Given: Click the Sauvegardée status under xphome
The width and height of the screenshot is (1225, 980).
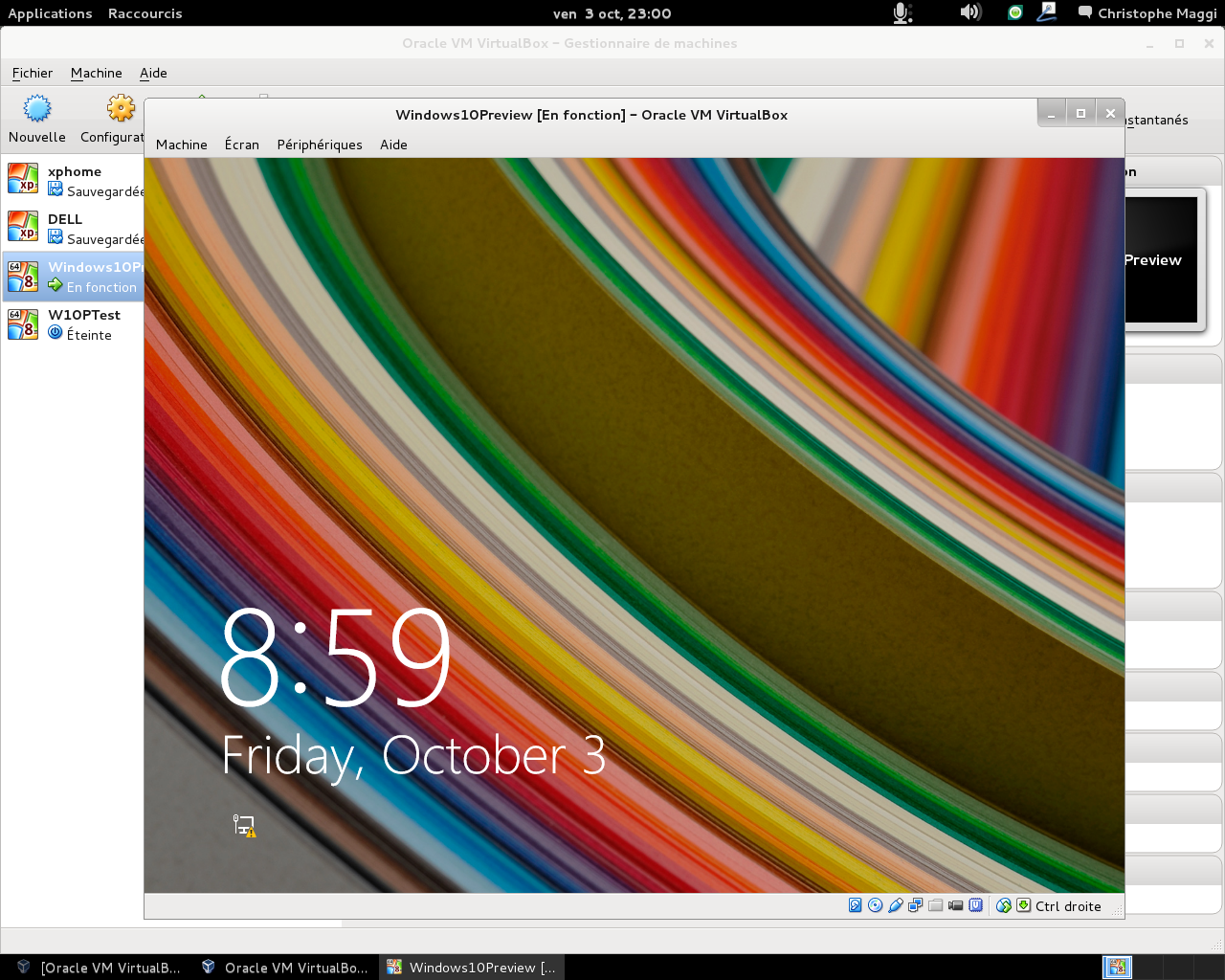Looking at the screenshot, I should click(105, 191).
